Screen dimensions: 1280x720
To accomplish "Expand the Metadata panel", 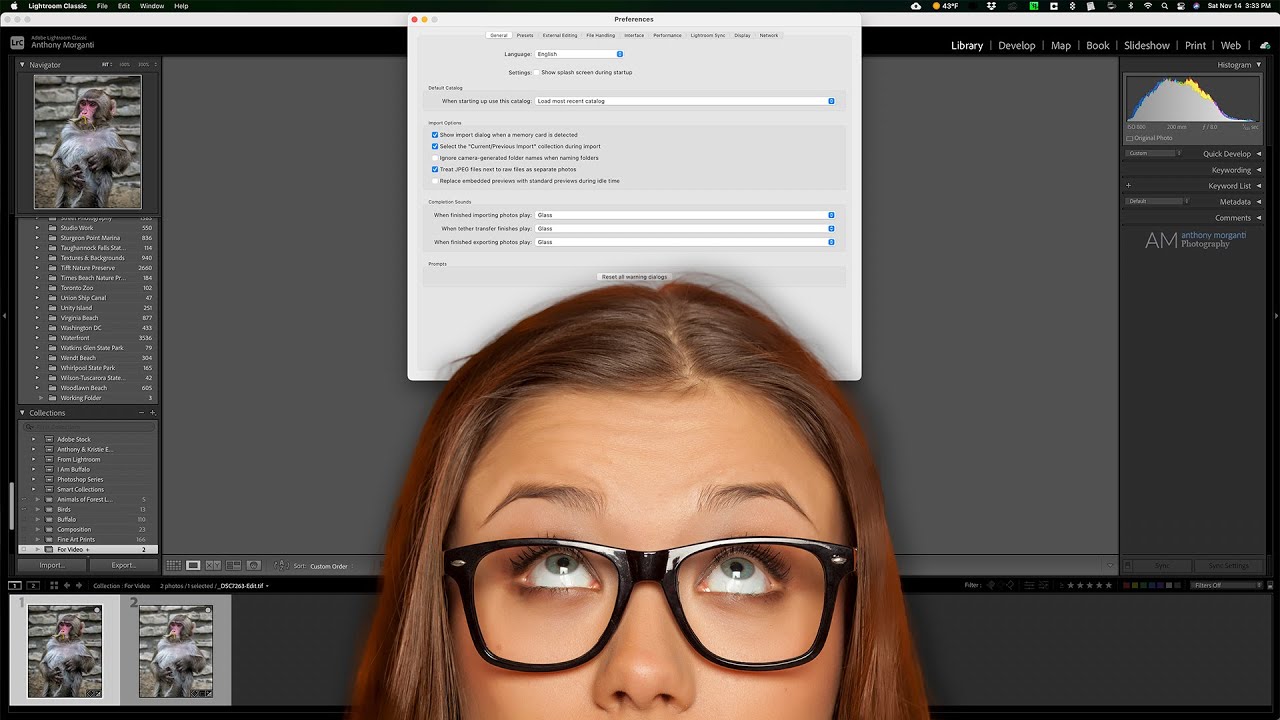I will click(x=1258, y=202).
